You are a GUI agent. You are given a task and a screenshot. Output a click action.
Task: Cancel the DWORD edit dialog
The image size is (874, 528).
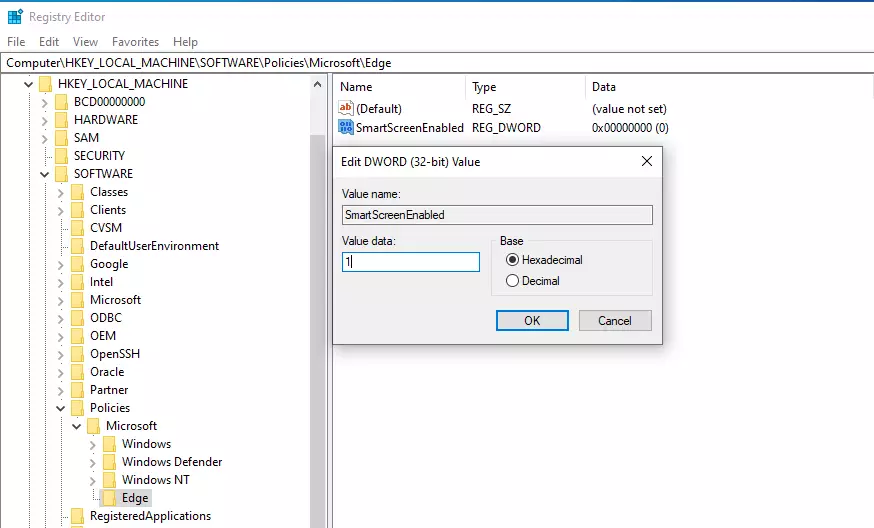tap(615, 321)
